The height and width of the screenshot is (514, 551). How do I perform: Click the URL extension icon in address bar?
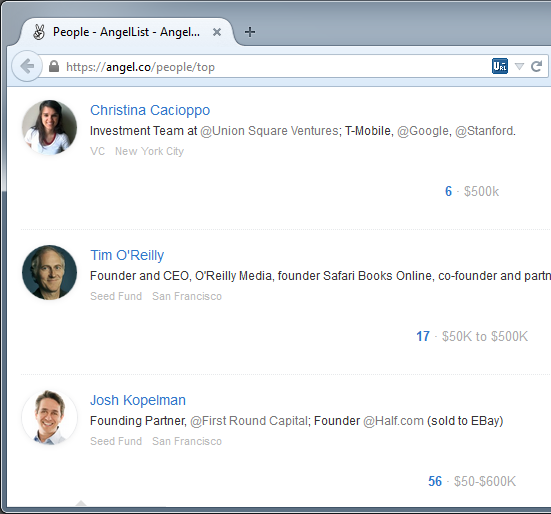pos(500,66)
